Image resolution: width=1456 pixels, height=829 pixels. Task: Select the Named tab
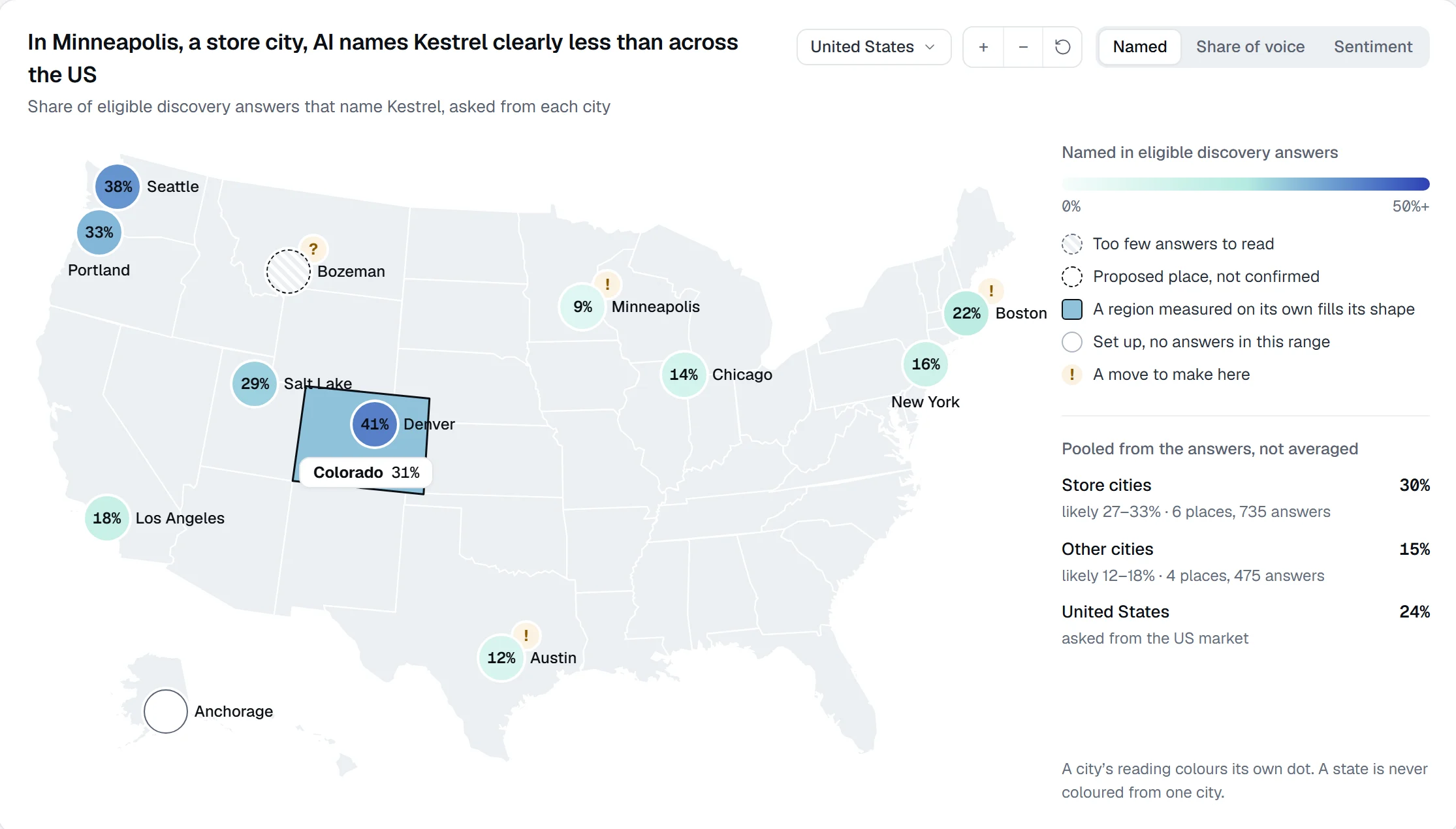click(x=1139, y=47)
